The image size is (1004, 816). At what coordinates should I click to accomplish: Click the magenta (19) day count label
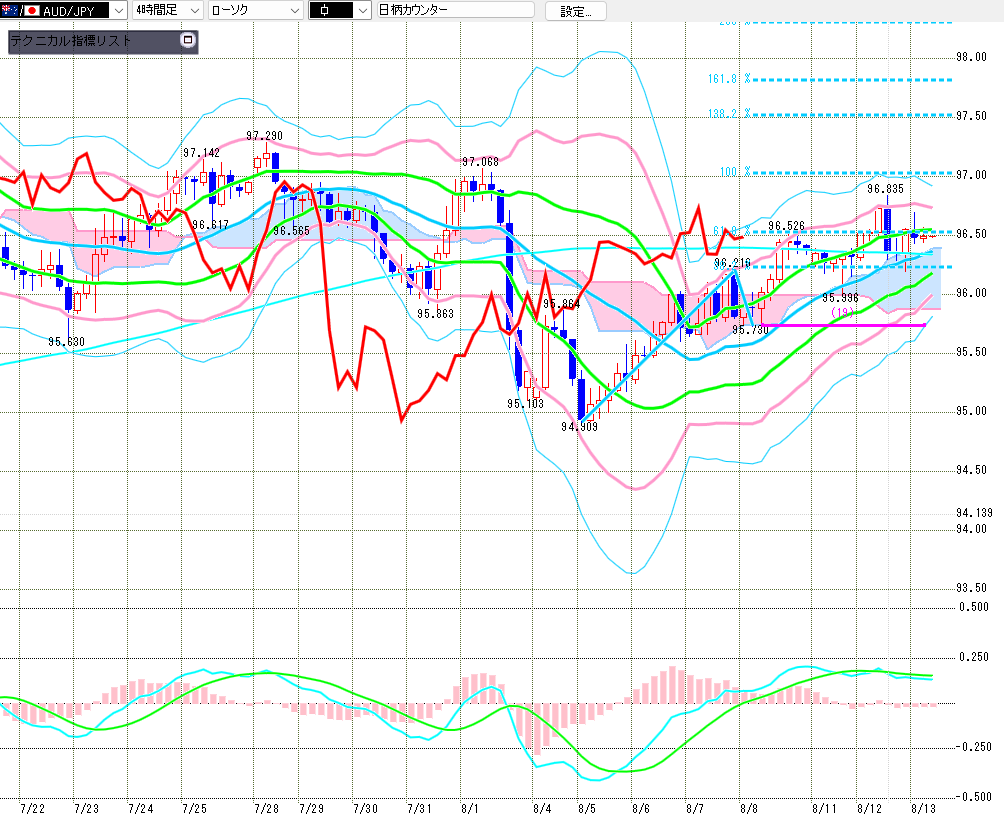point(843,313)
